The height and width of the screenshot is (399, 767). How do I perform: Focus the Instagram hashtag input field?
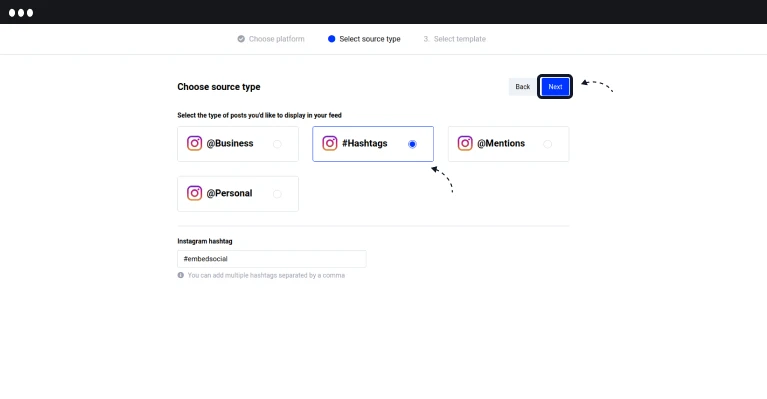271,259
